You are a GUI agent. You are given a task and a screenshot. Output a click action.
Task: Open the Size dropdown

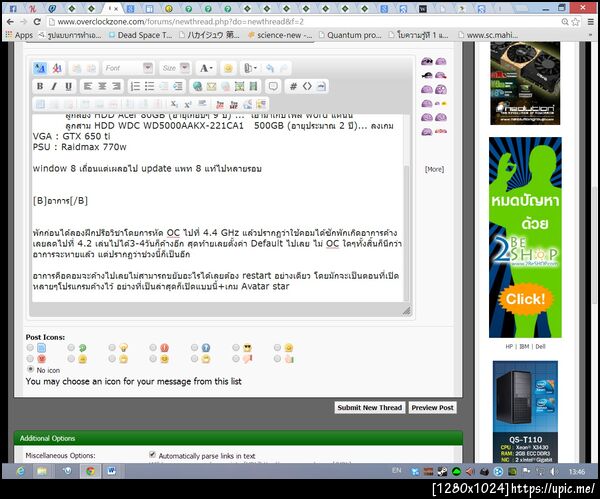click(175, 68)
